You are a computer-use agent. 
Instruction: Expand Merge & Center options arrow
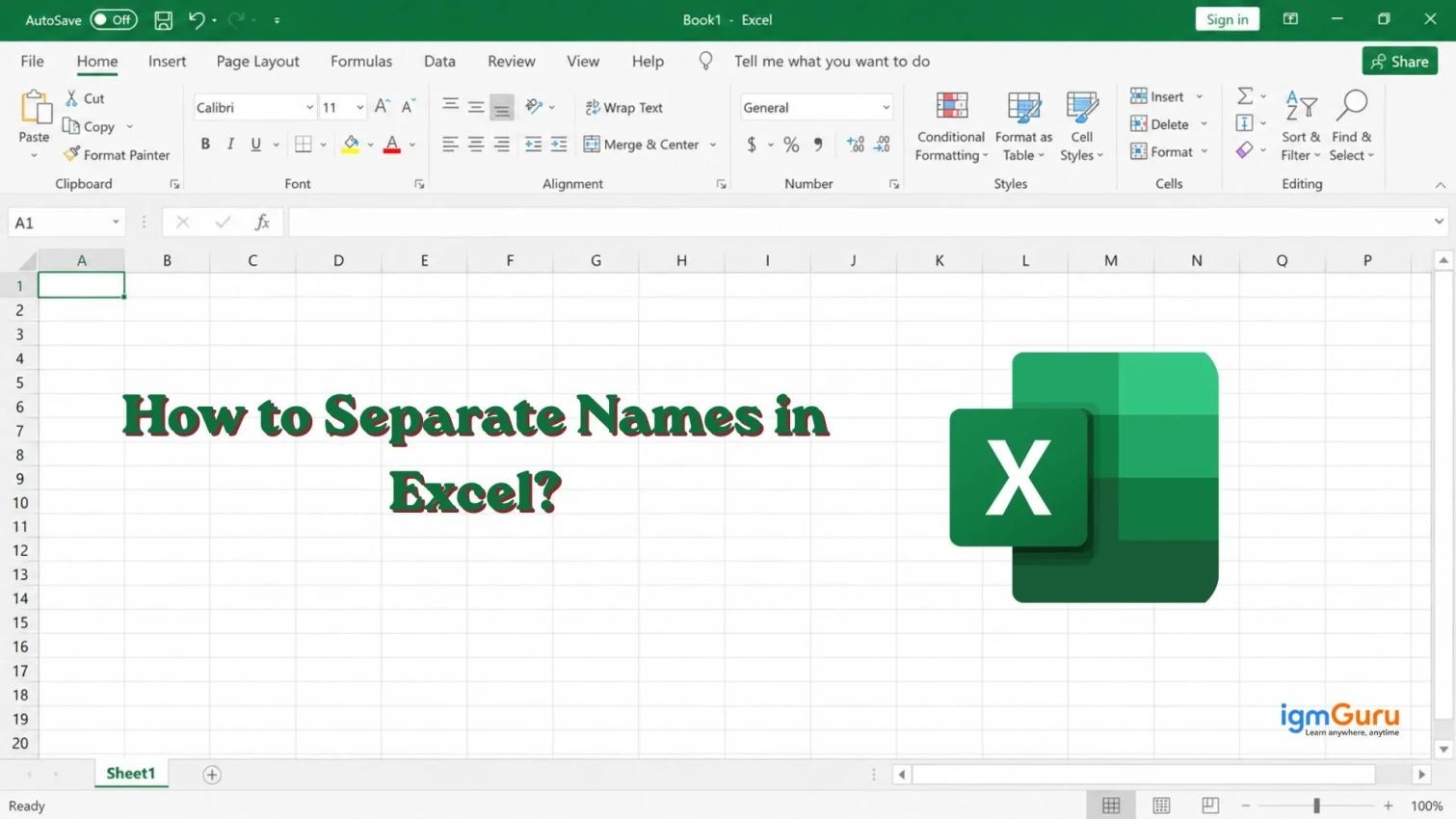click(713, 145)
